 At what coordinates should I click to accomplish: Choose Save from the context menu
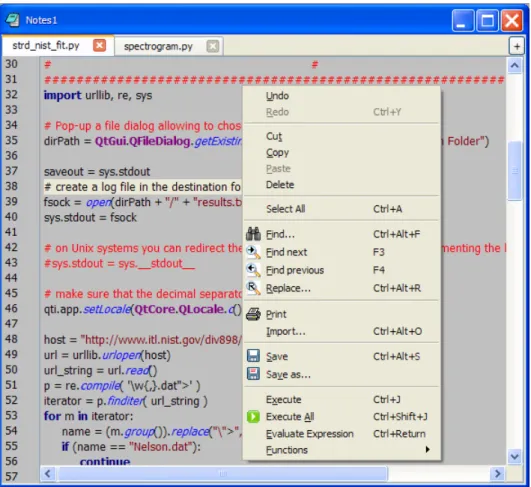tap(342, 356)
